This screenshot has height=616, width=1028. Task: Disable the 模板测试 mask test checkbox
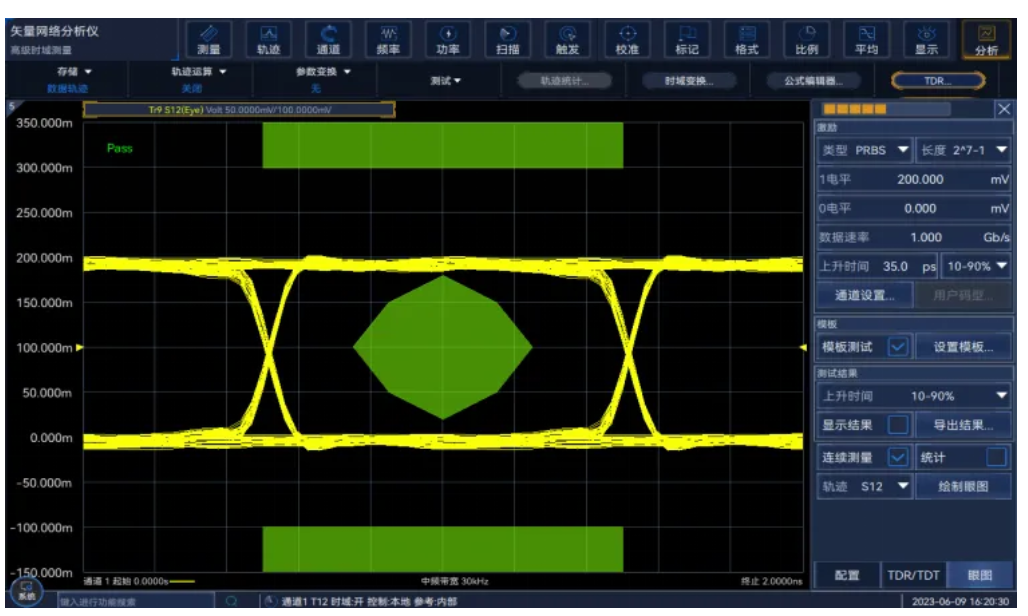[897, 347]
